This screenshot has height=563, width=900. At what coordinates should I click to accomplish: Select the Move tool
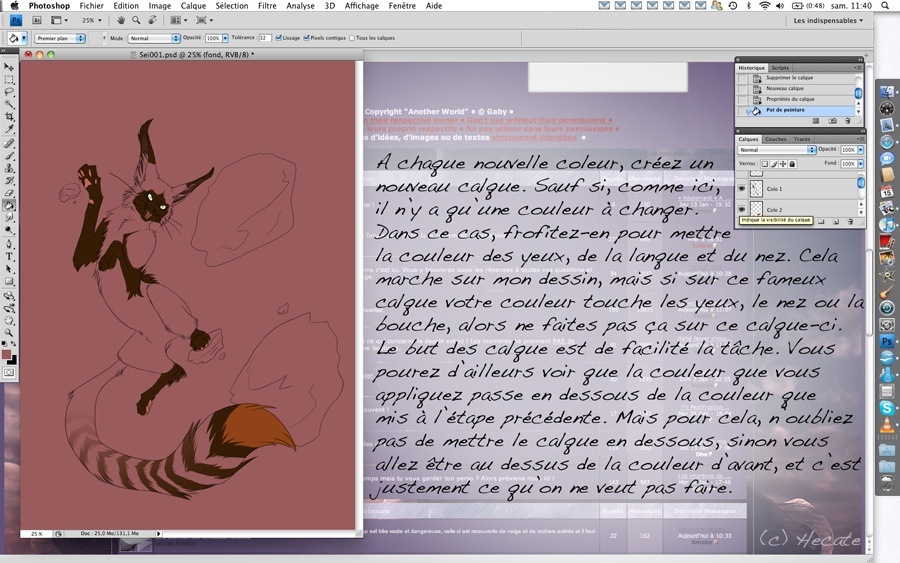(x=9, y=68)
